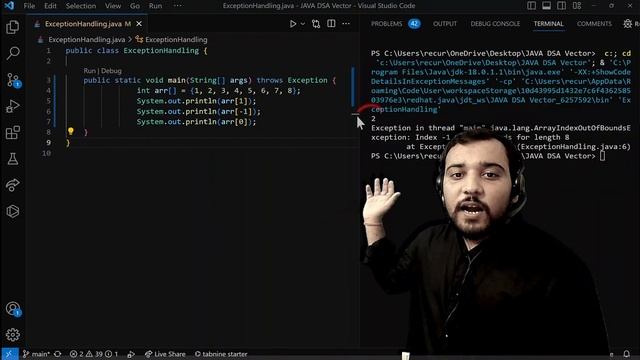Screen dimensions: 640x360
Task: Click tabnine starter in the status bar
Action: pyautogui.click(x=221, y=354)
